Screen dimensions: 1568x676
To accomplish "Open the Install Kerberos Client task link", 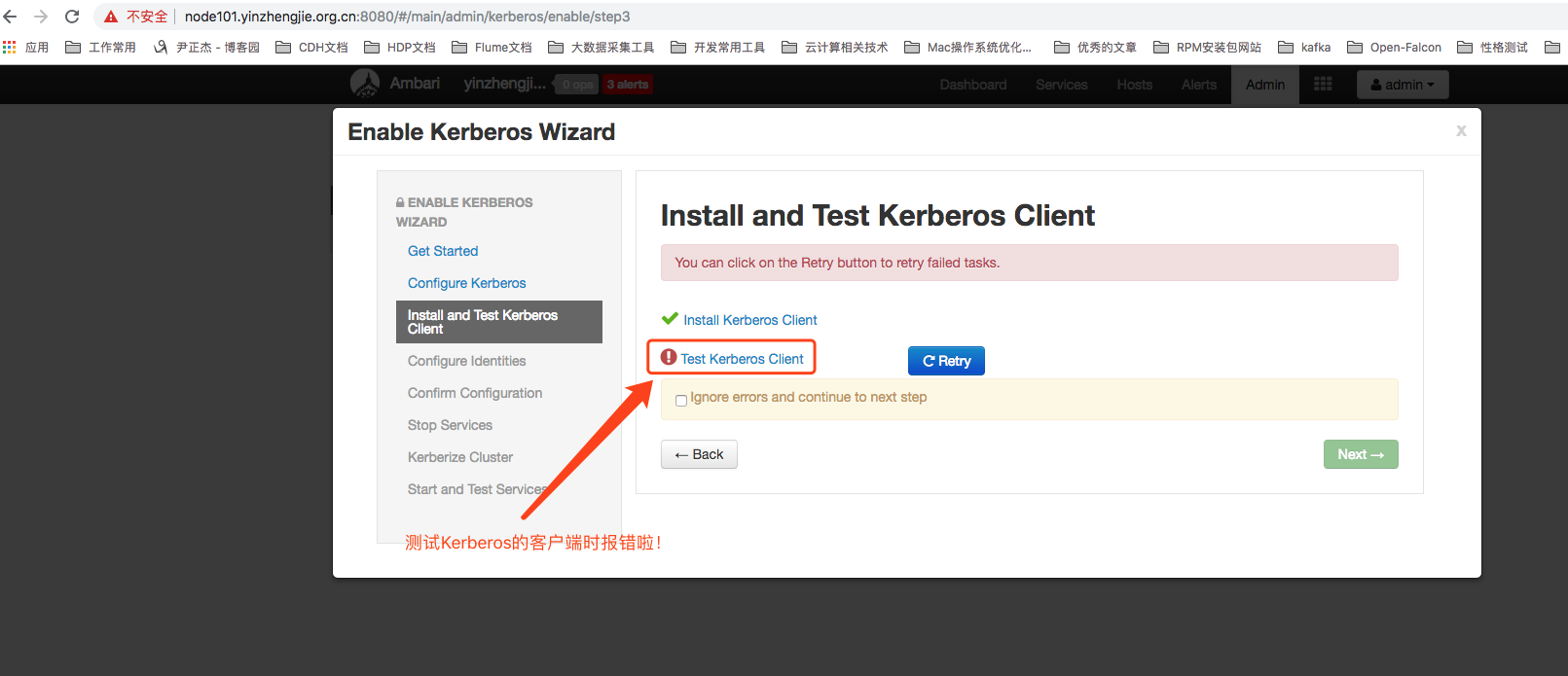I will coord(750,320).
